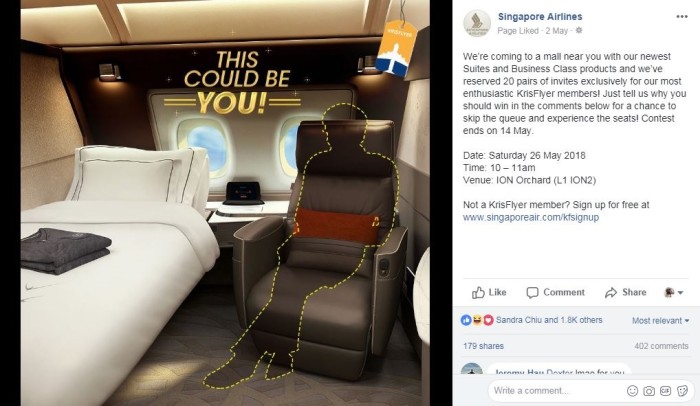The height and width of the screenshot is (406, 700).
Task: Insert an emoji using the smiley icon
Action: pos(632,391)
